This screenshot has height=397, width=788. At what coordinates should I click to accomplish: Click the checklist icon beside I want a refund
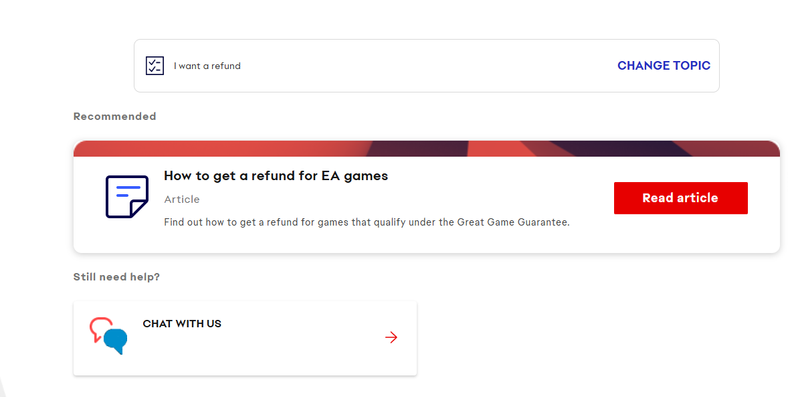pos(155,66)
